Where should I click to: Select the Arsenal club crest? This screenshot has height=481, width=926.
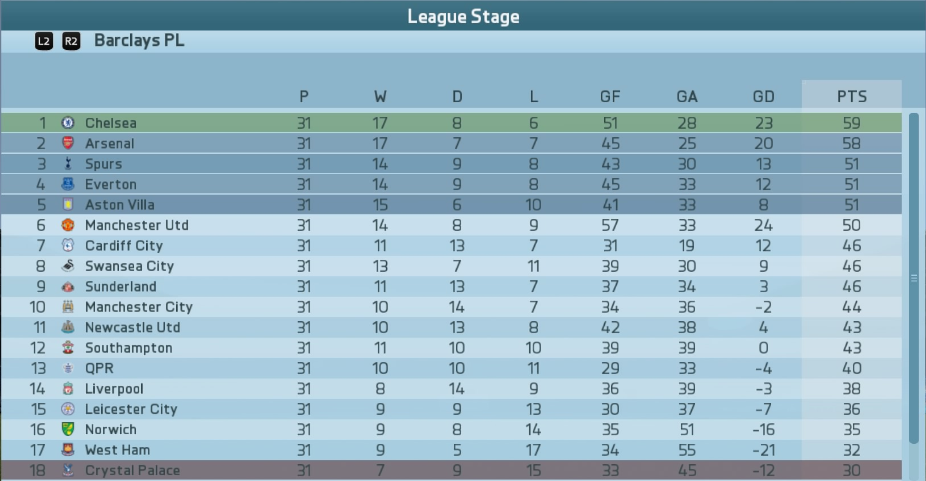tap(68, 143)
